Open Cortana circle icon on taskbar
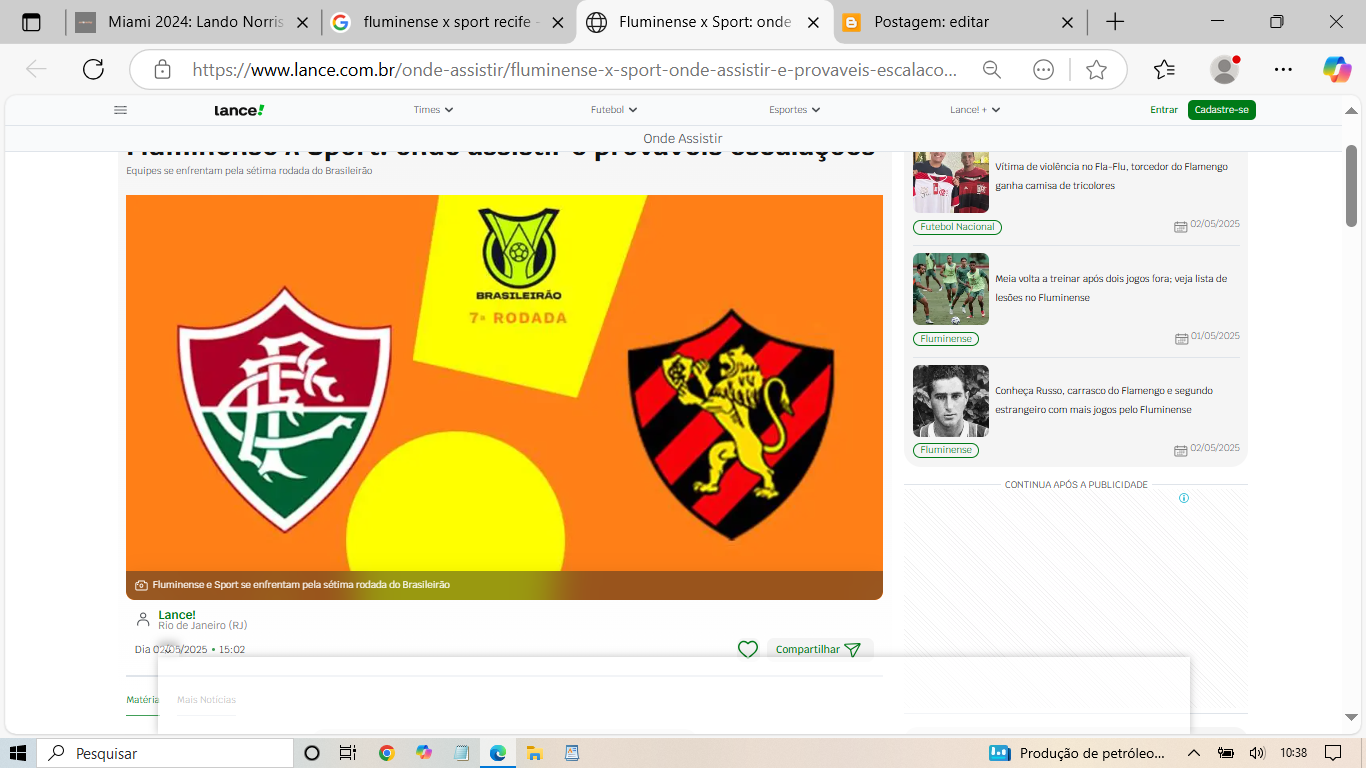The image size is (1366, 768). click(311, 753)
